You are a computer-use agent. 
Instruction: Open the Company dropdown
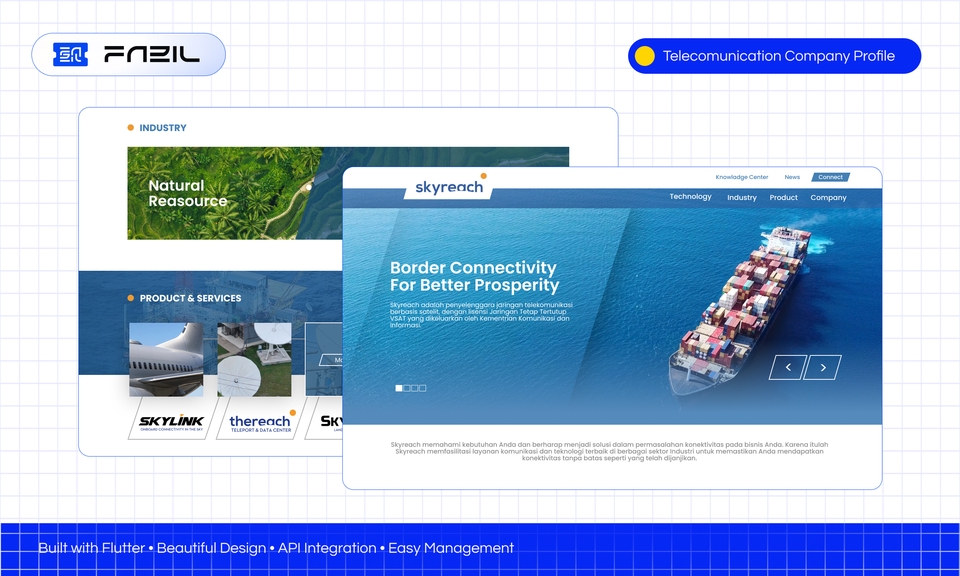click(x=831, y=198)
